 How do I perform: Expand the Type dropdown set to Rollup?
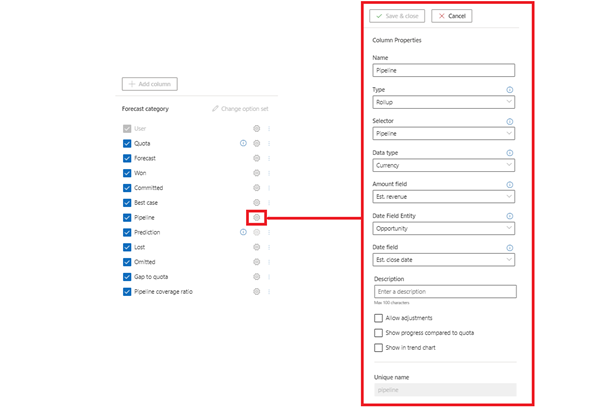[444, 102]
